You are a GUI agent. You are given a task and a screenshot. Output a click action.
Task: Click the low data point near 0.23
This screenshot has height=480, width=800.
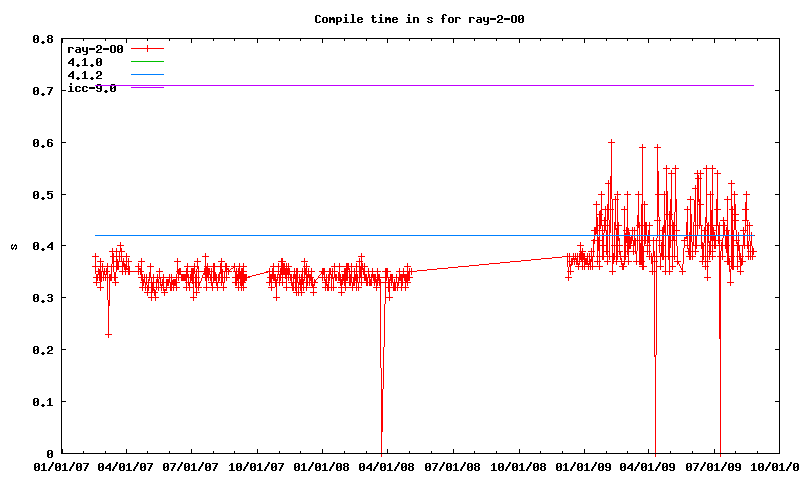(108, 334)
